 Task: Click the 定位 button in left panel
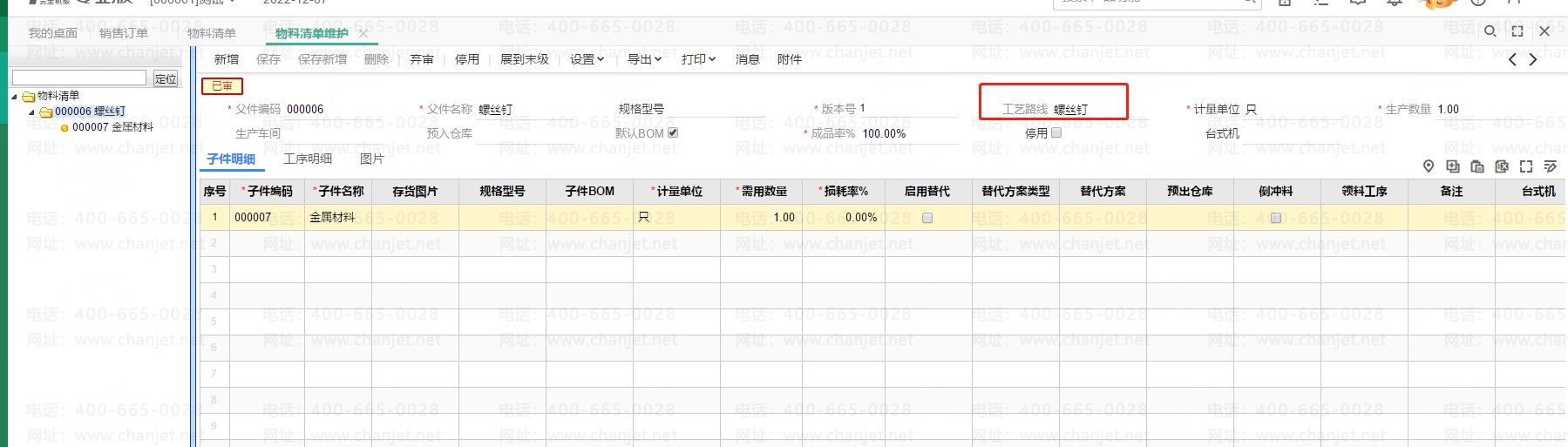(x=166, y=78)
